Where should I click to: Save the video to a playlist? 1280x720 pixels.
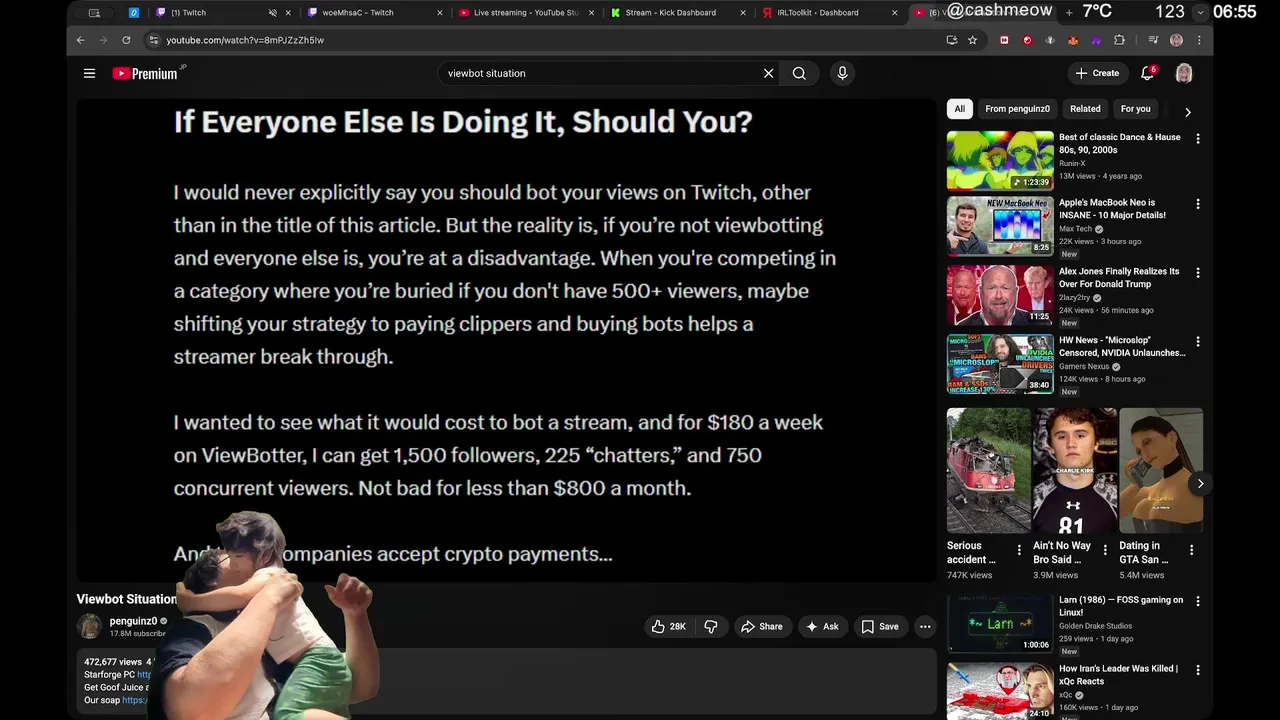[880, 626]
